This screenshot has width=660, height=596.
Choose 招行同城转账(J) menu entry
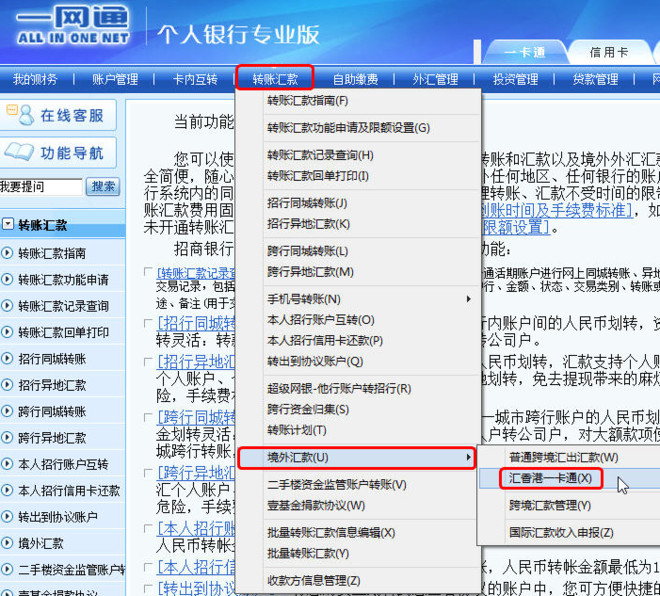click(x=307, y=203)
